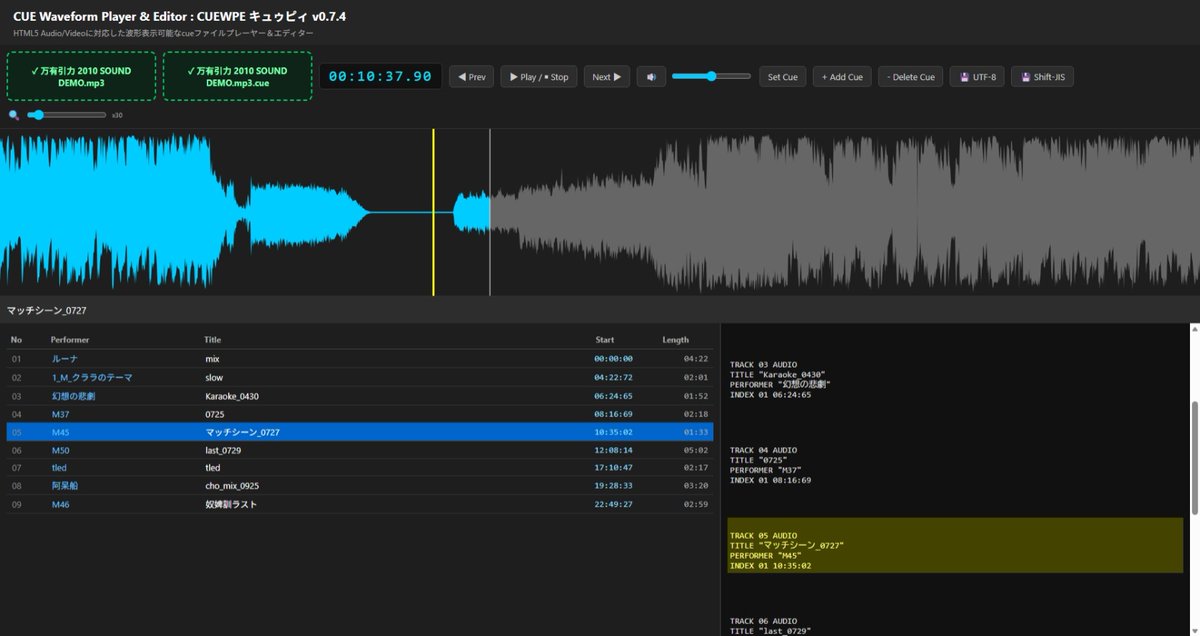This screenshot has width=1200, height=636.
Task: Click highlighted title マッチシーン_0727 in track list
Action: (x=242, y=432)
